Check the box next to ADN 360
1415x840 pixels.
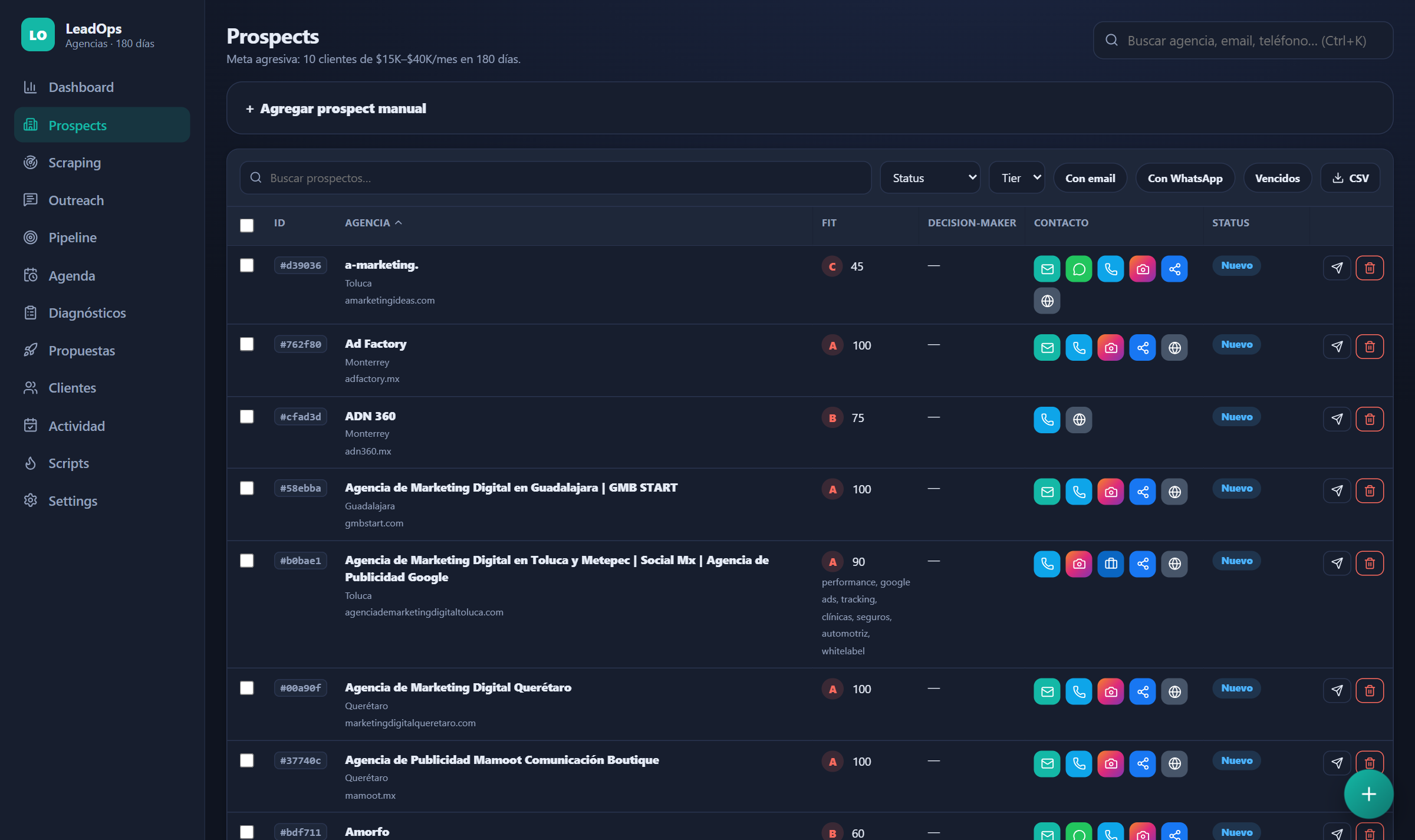tap(246, 417)
